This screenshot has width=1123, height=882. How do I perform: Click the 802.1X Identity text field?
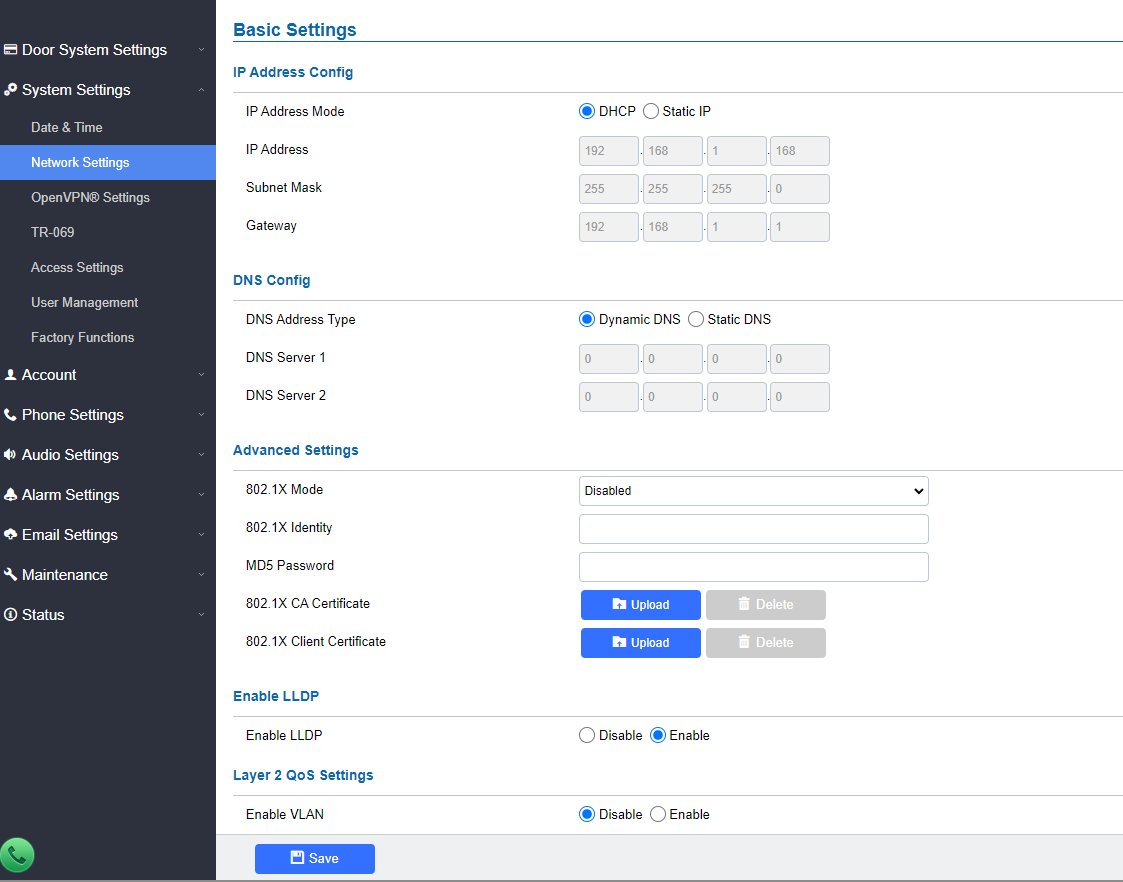tap(753, 529)
